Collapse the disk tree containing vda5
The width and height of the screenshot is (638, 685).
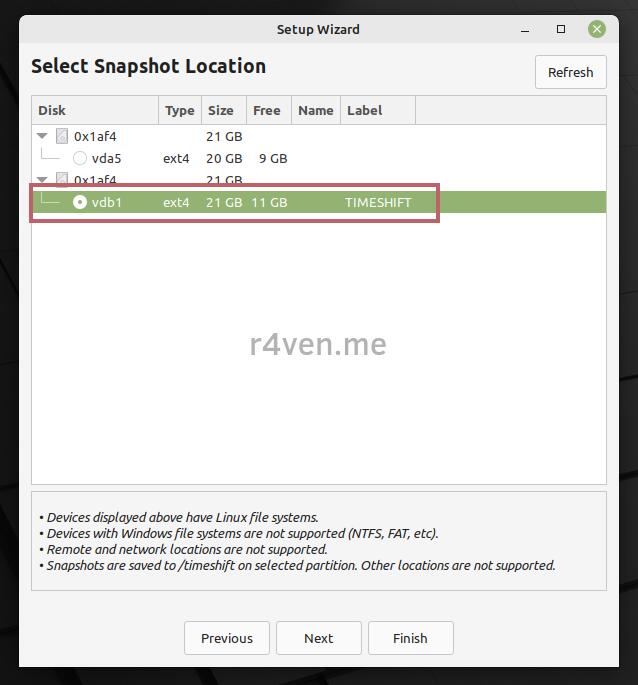coord(43,137)
